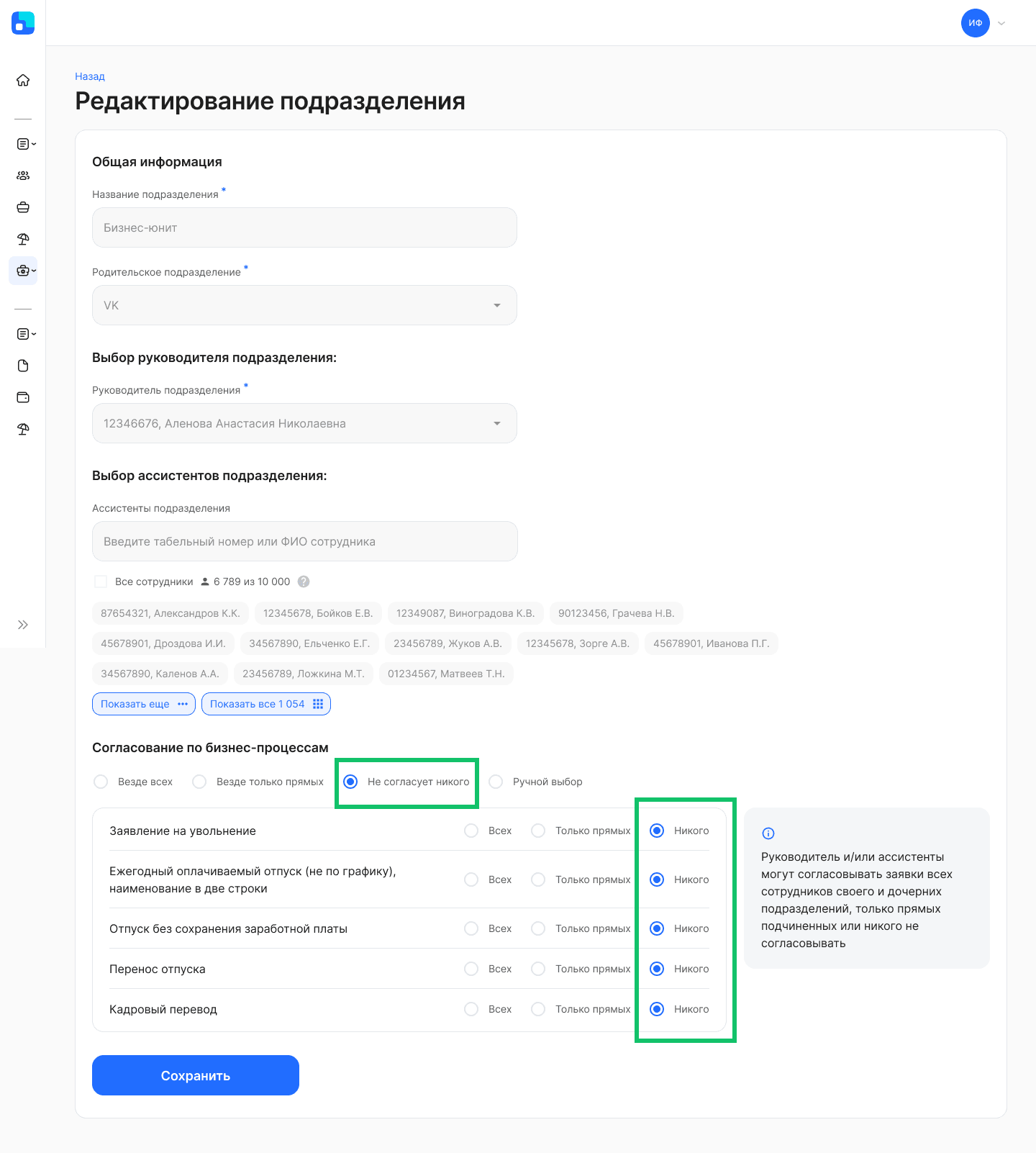Click the upper briefcase sidebar icon
This screenshot has width=1036, height=1153.
tap(23, 207)
